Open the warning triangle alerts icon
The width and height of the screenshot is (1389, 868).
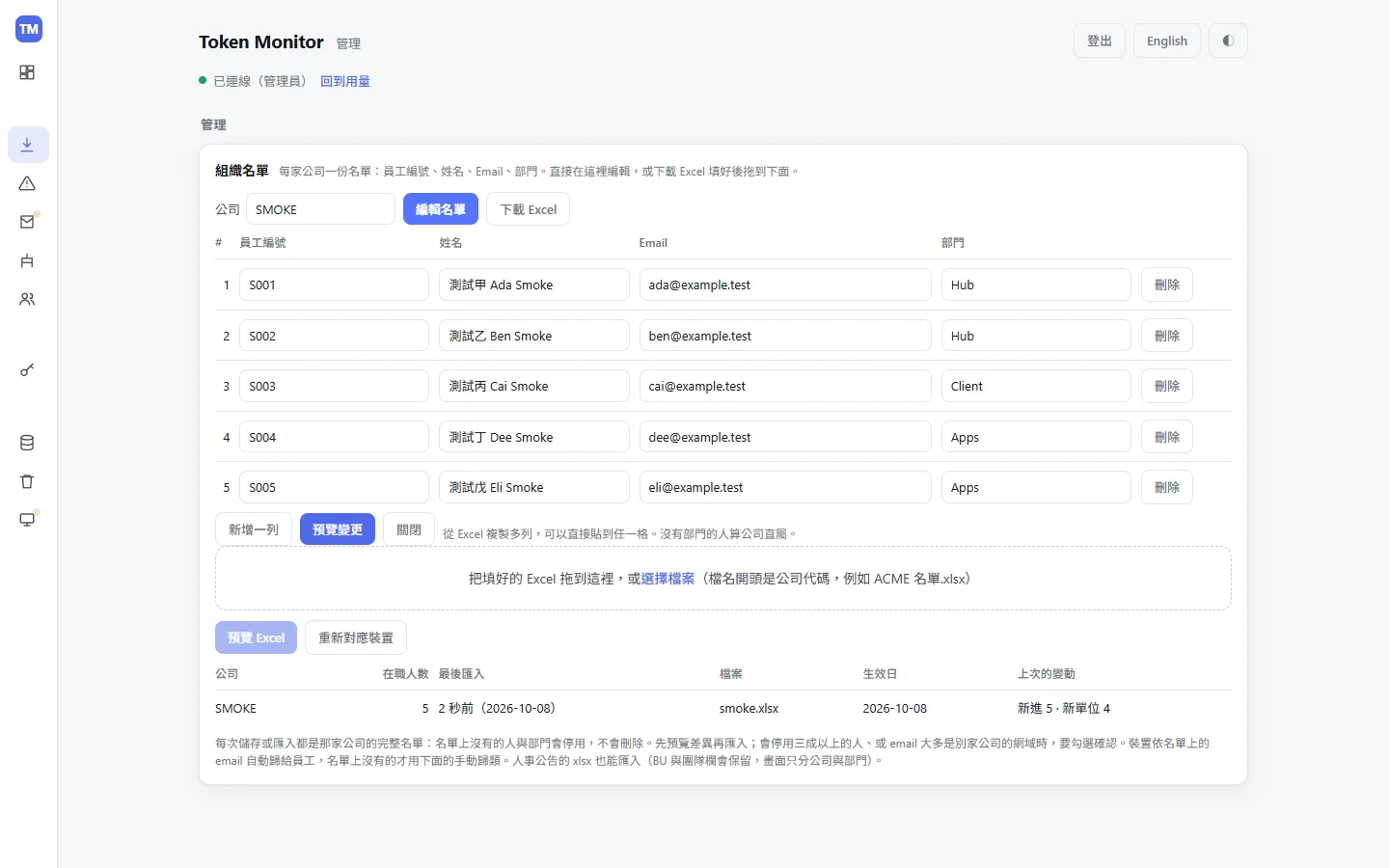point(27,183)
